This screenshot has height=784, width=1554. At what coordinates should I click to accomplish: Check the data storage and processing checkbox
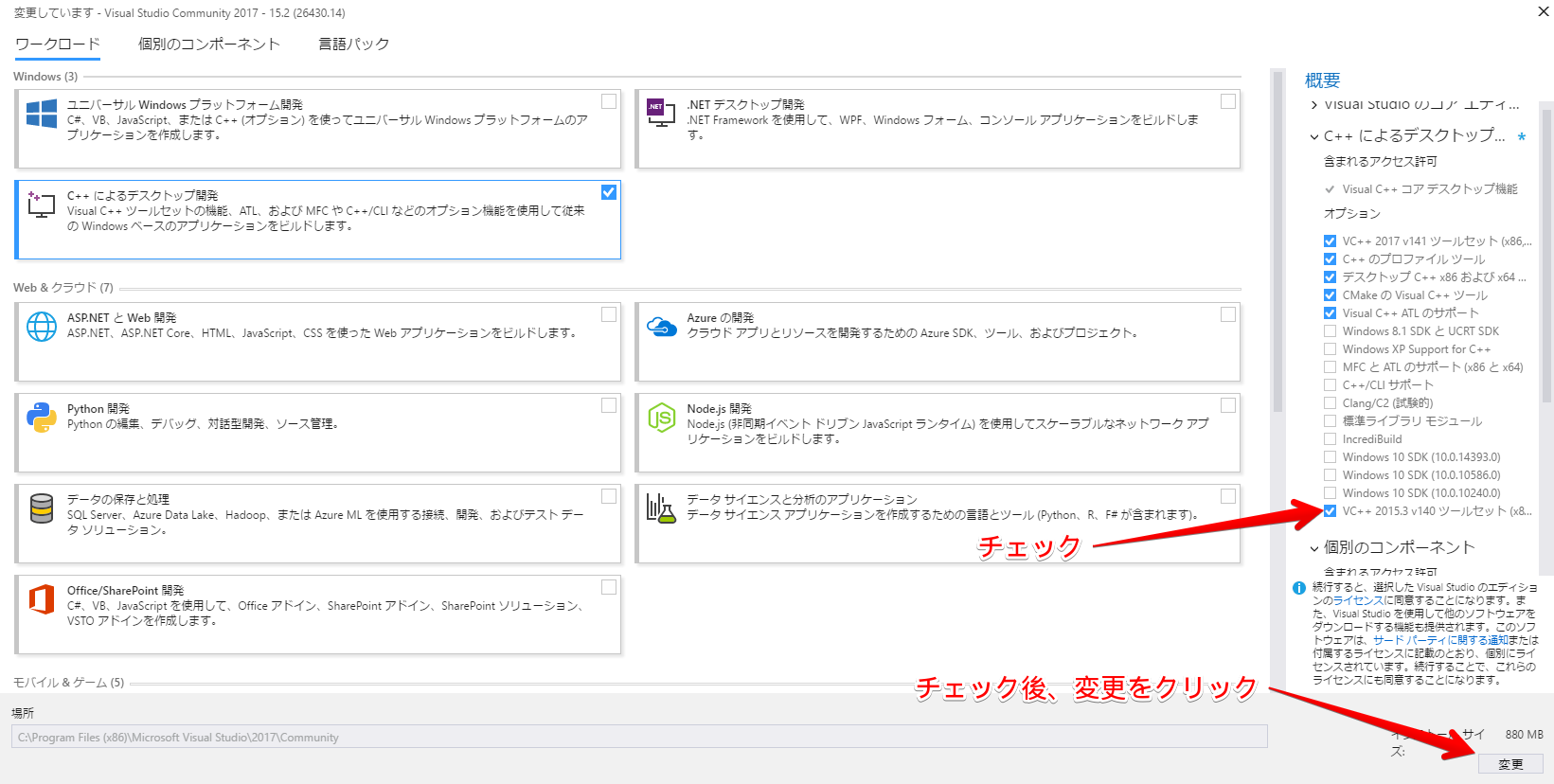point(609,496)
